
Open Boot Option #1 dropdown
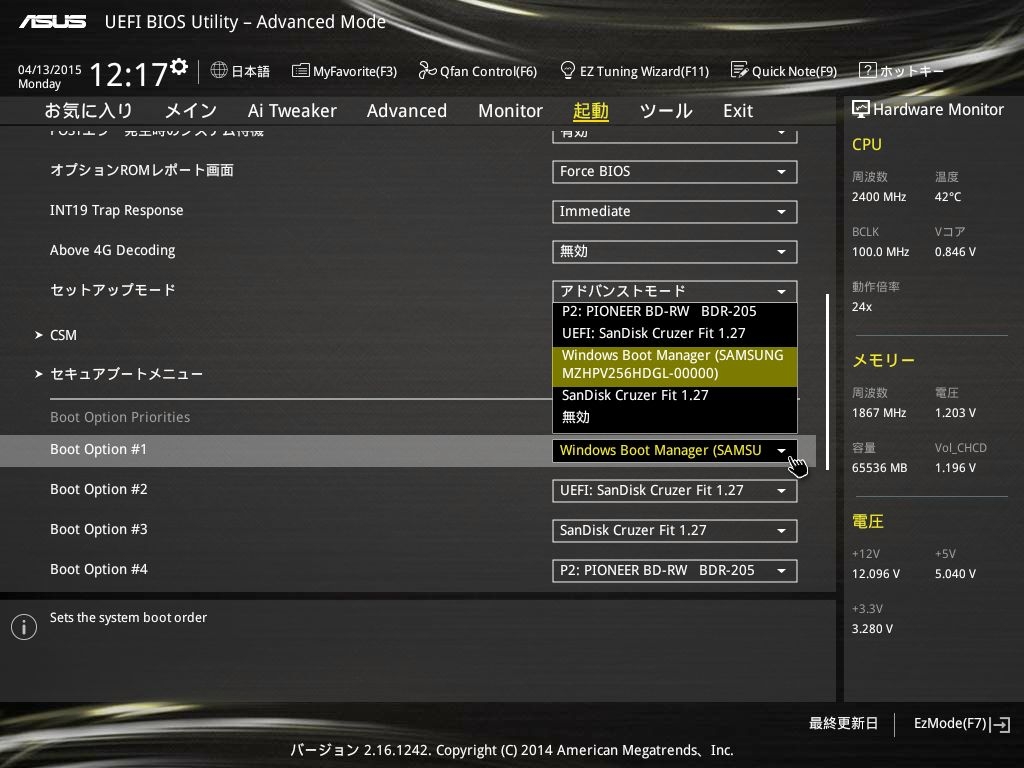click(x=675, y=451)
